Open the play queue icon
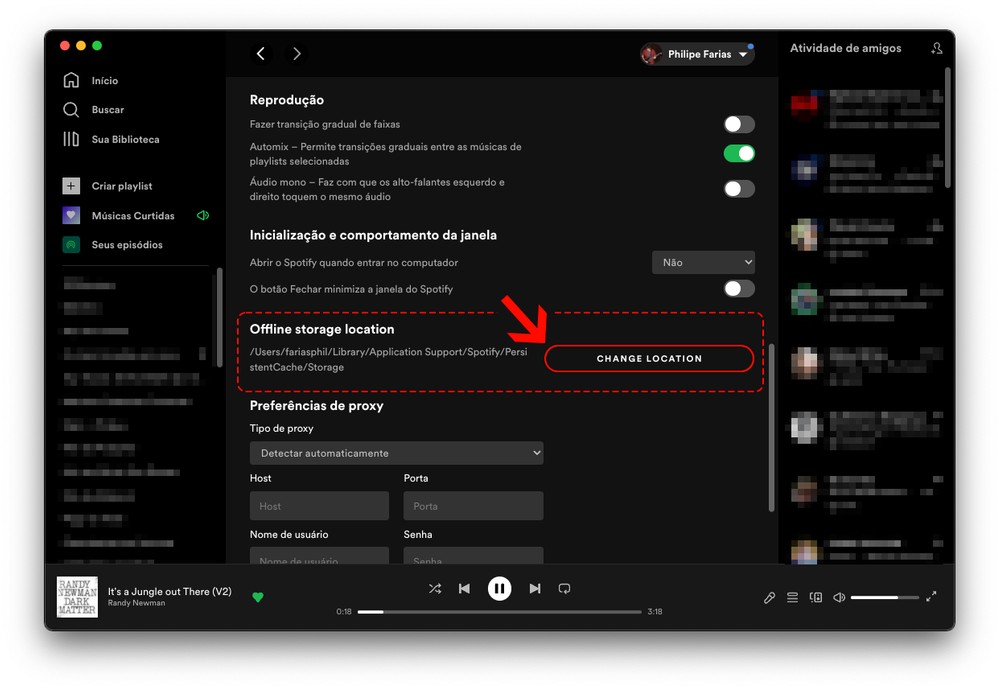This screenshot has height=690, width=1000. click(x=792, y=598)
